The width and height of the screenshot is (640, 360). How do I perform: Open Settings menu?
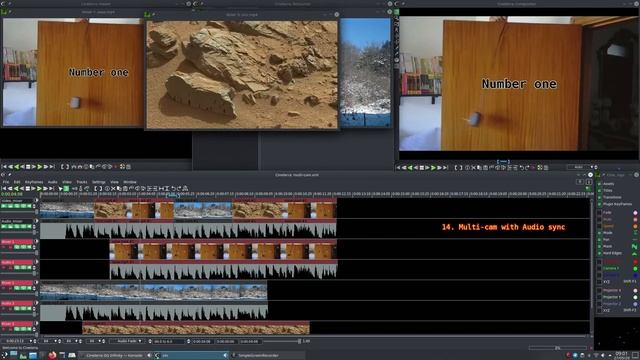coord(98,182)
